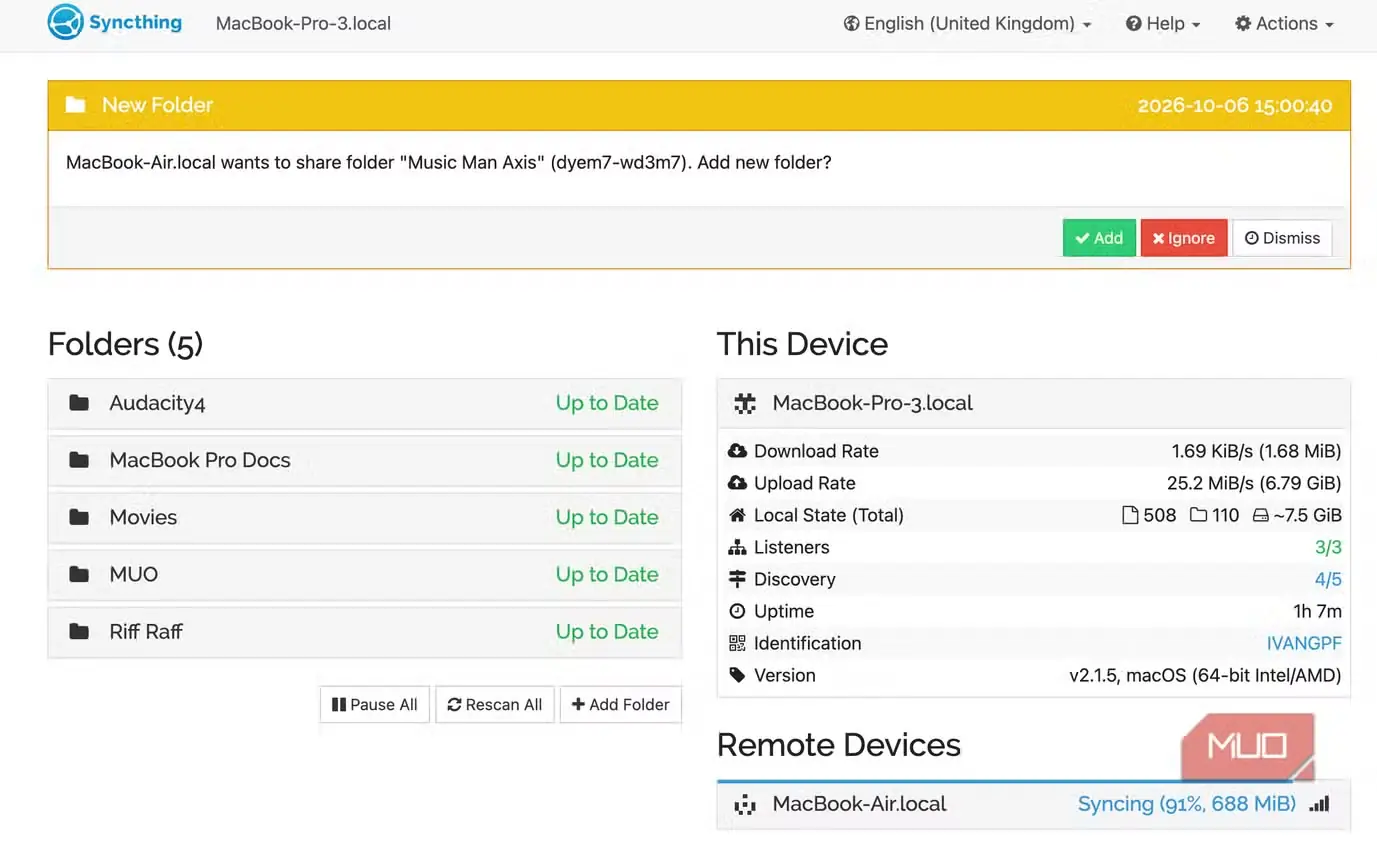
Task: Add the shared Music Man Axis folder
Action: pos(1099,238)
